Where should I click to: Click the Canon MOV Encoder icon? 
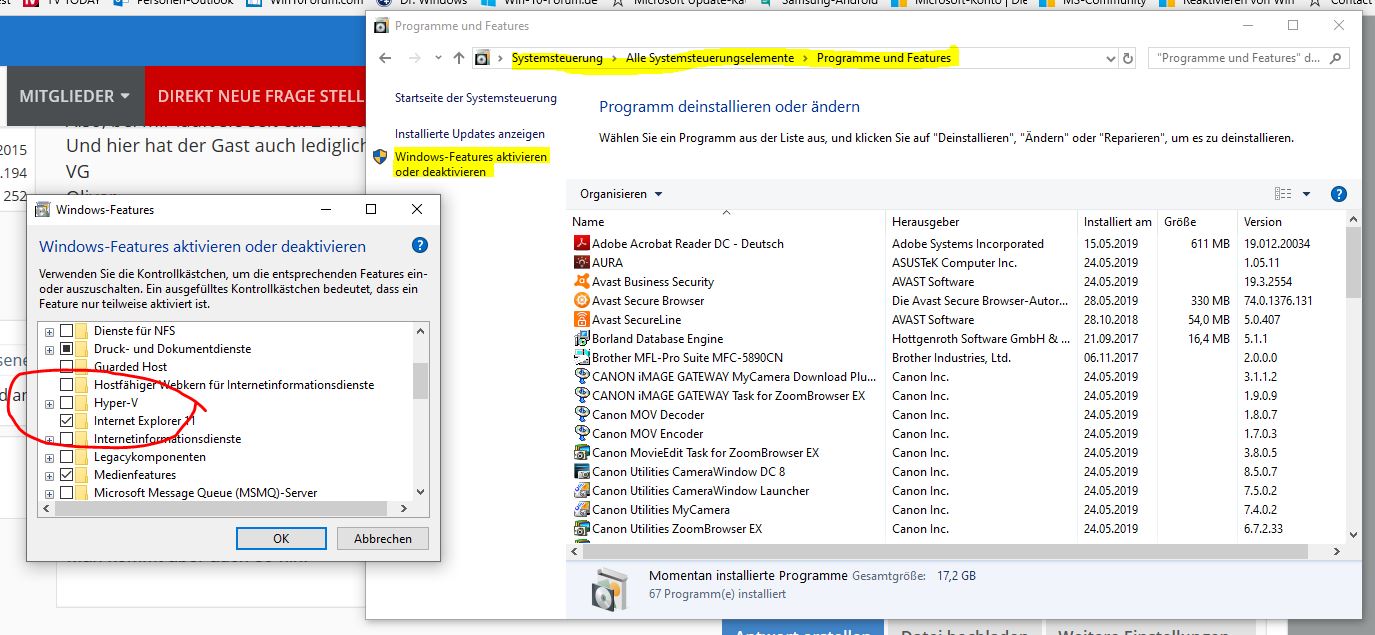click(x=582, y=433)
